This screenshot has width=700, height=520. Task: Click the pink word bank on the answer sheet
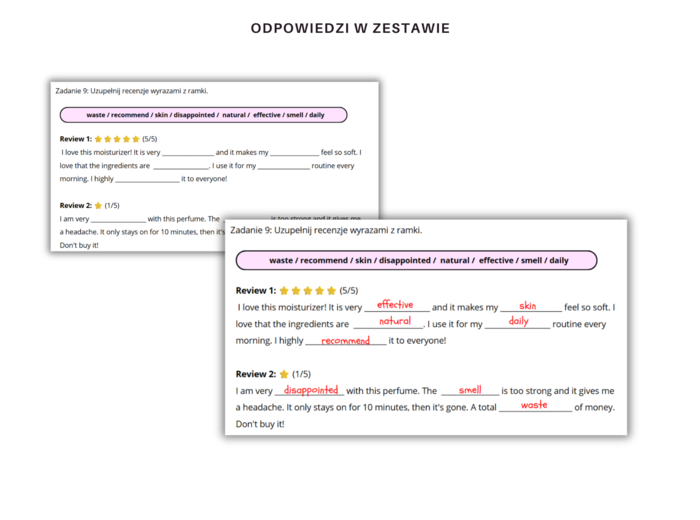417,260
